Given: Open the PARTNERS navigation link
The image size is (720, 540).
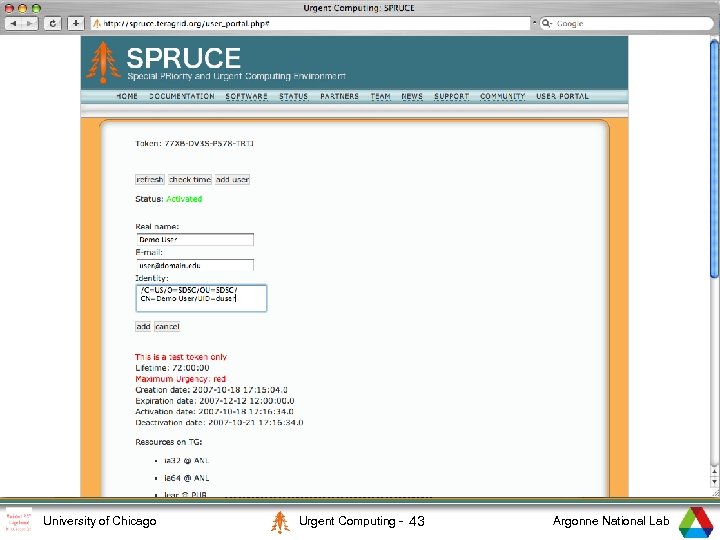Looking at the screenshot, I should point(339,96).
